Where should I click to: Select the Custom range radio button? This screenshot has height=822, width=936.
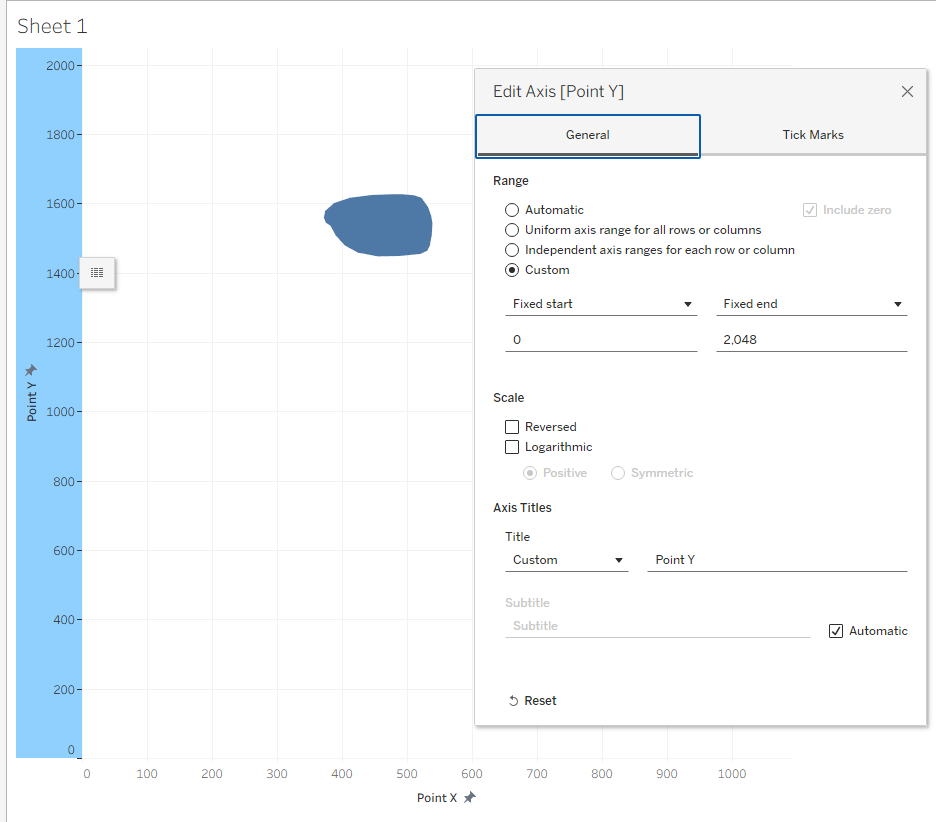[512, 270]
